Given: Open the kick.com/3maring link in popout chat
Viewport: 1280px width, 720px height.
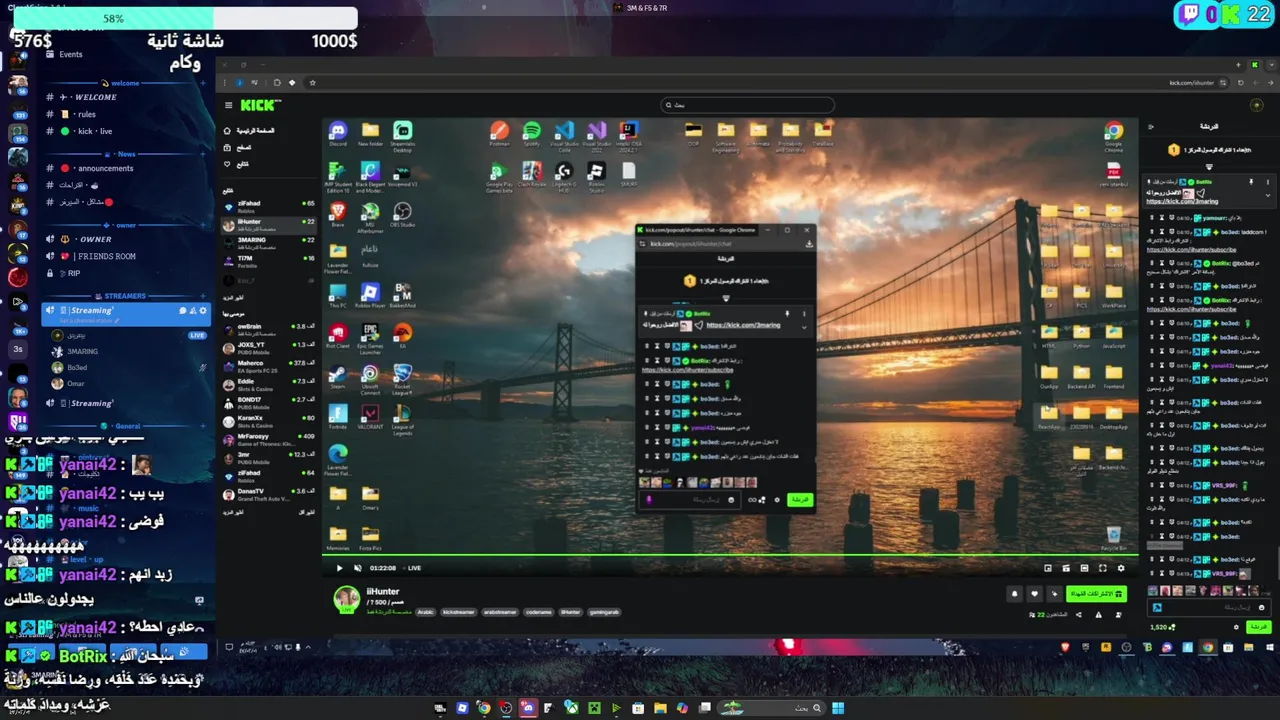Looking at the screenshot, I should (743, 325).
